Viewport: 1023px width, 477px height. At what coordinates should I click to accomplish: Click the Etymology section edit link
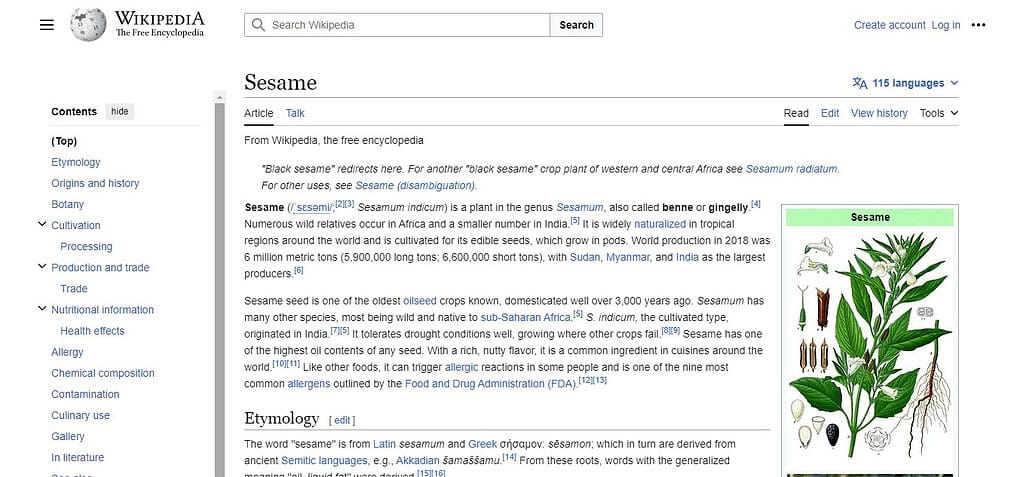(343, 420)
